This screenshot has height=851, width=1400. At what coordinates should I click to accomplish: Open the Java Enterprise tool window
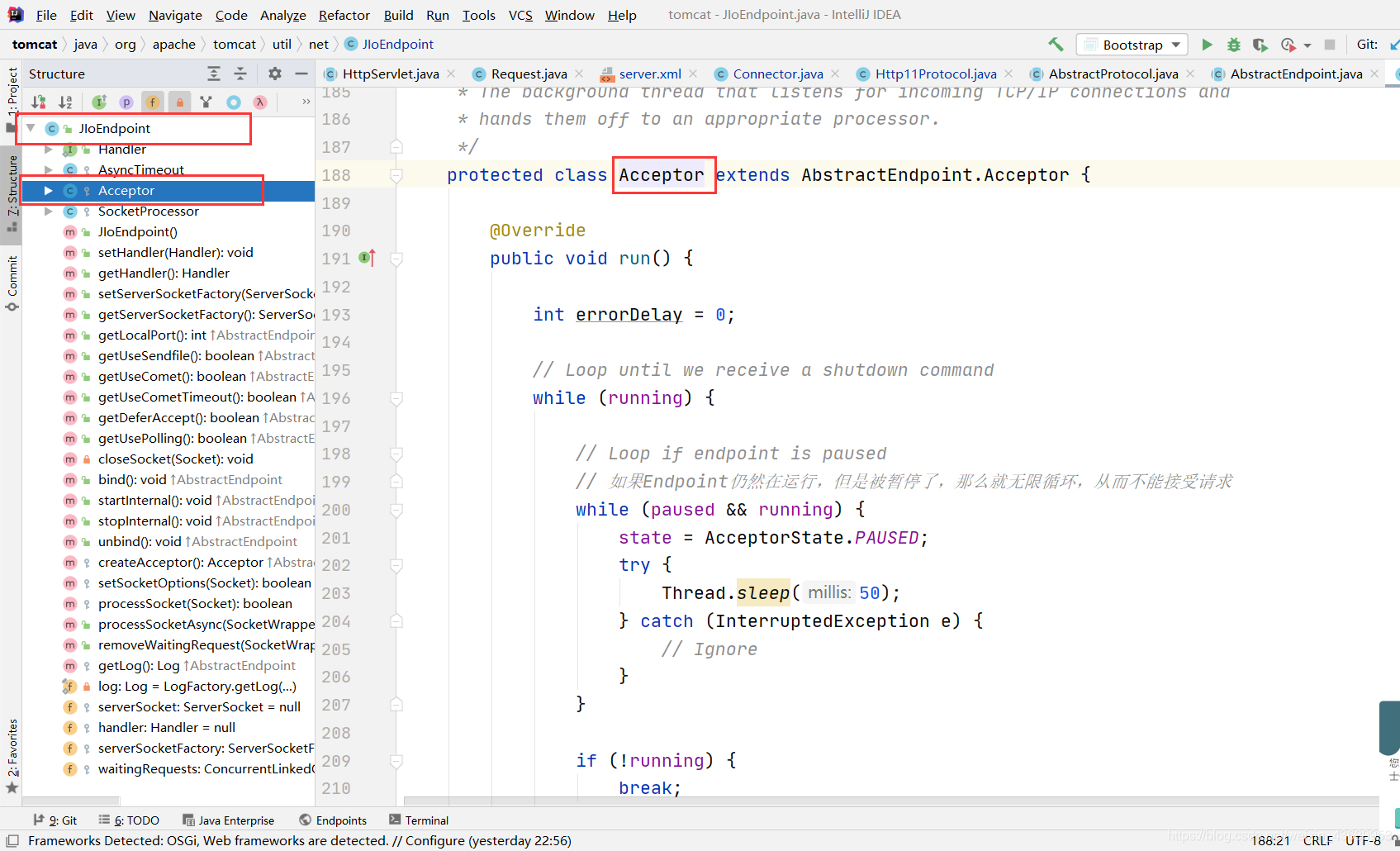229,820
